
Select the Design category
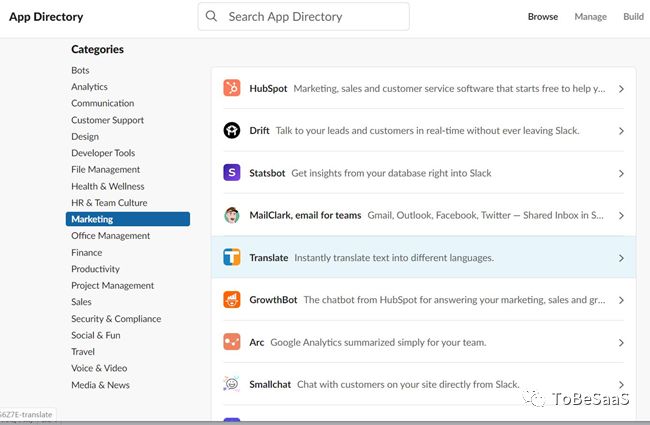tap(85, 136)
